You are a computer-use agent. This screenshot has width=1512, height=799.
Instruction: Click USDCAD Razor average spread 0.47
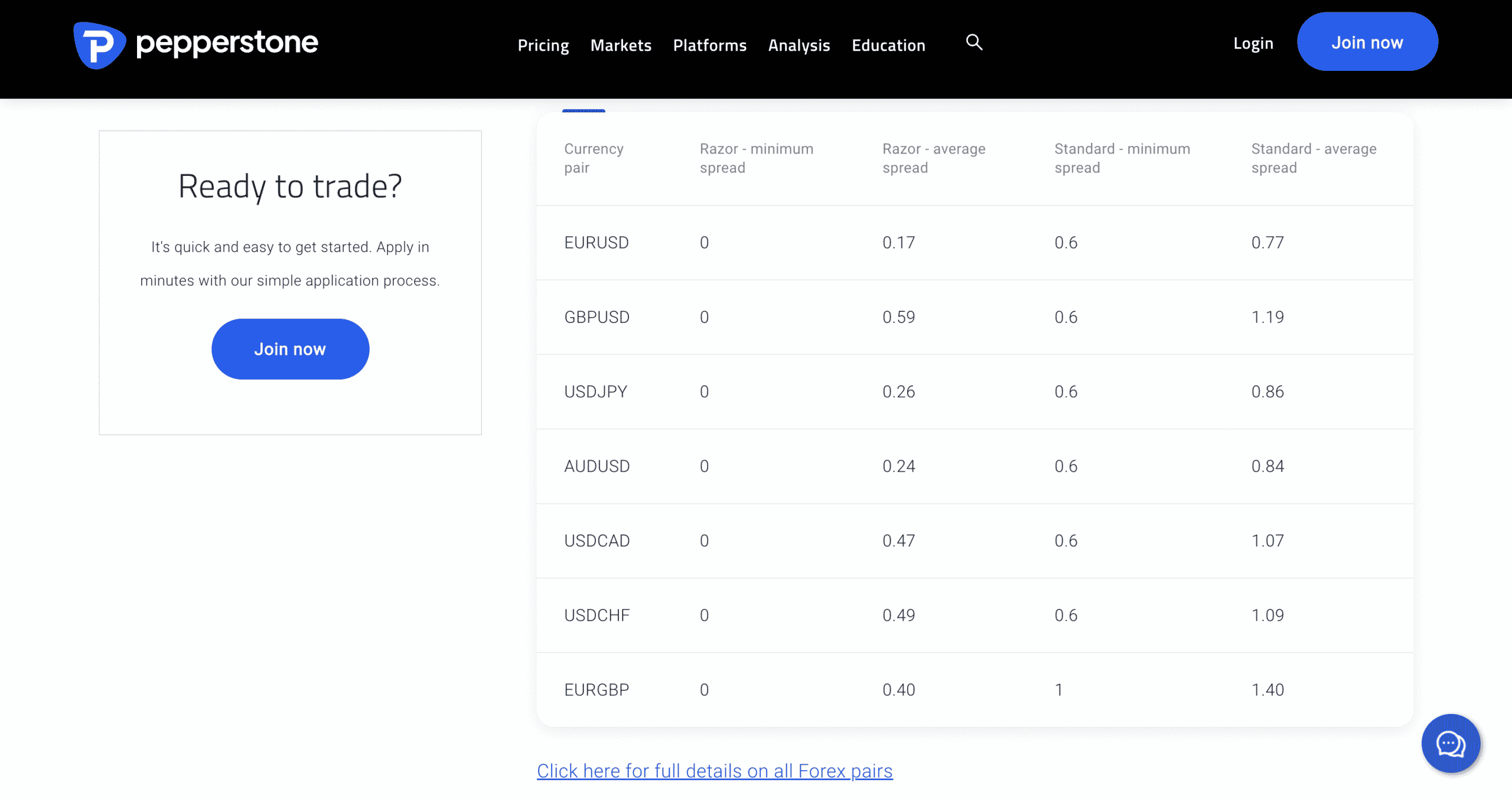coord(898,540)
